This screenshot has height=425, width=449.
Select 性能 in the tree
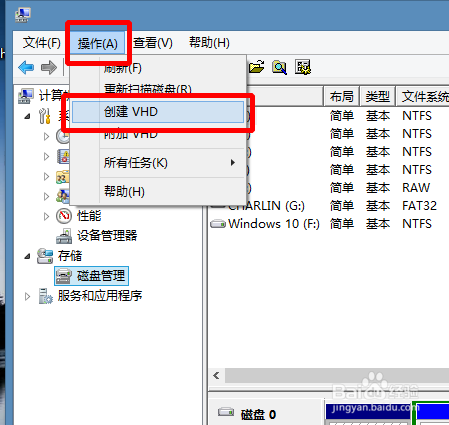tap(89, 216)
